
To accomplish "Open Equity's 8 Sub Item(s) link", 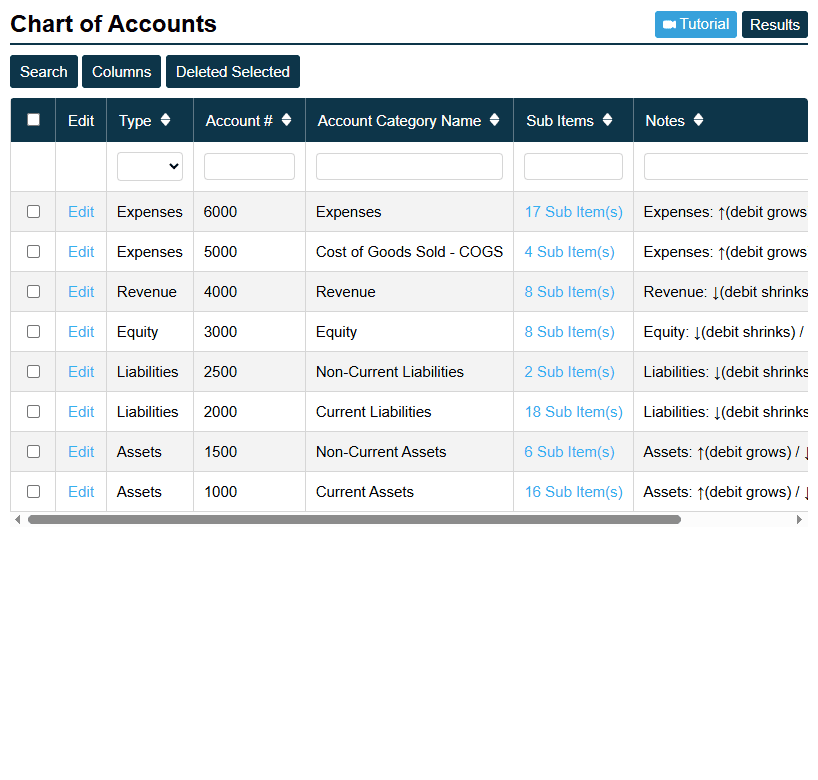I will click(x=569, y=332).
